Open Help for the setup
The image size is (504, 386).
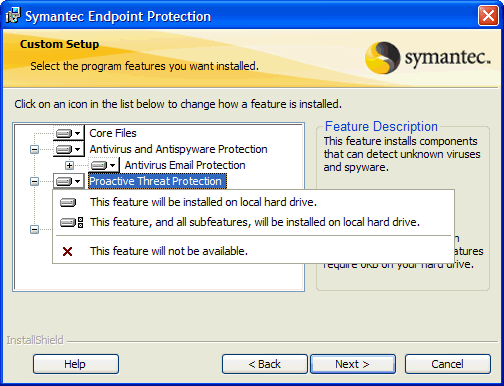[76, 364]
